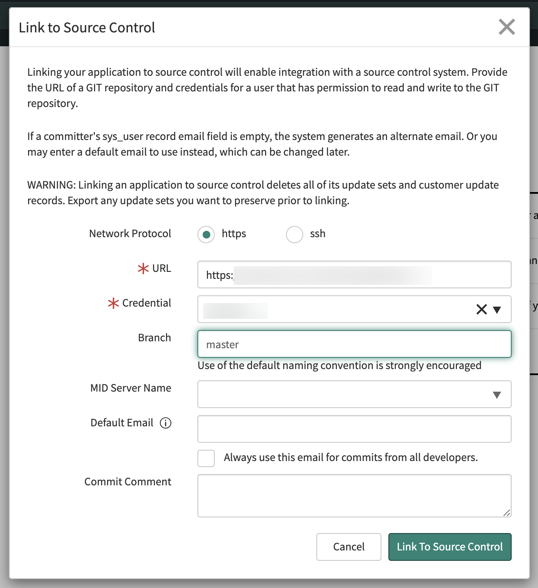Cancel the source control linking
The height and width of the screenshot is (588, 538).
click(x=349, y=547)
